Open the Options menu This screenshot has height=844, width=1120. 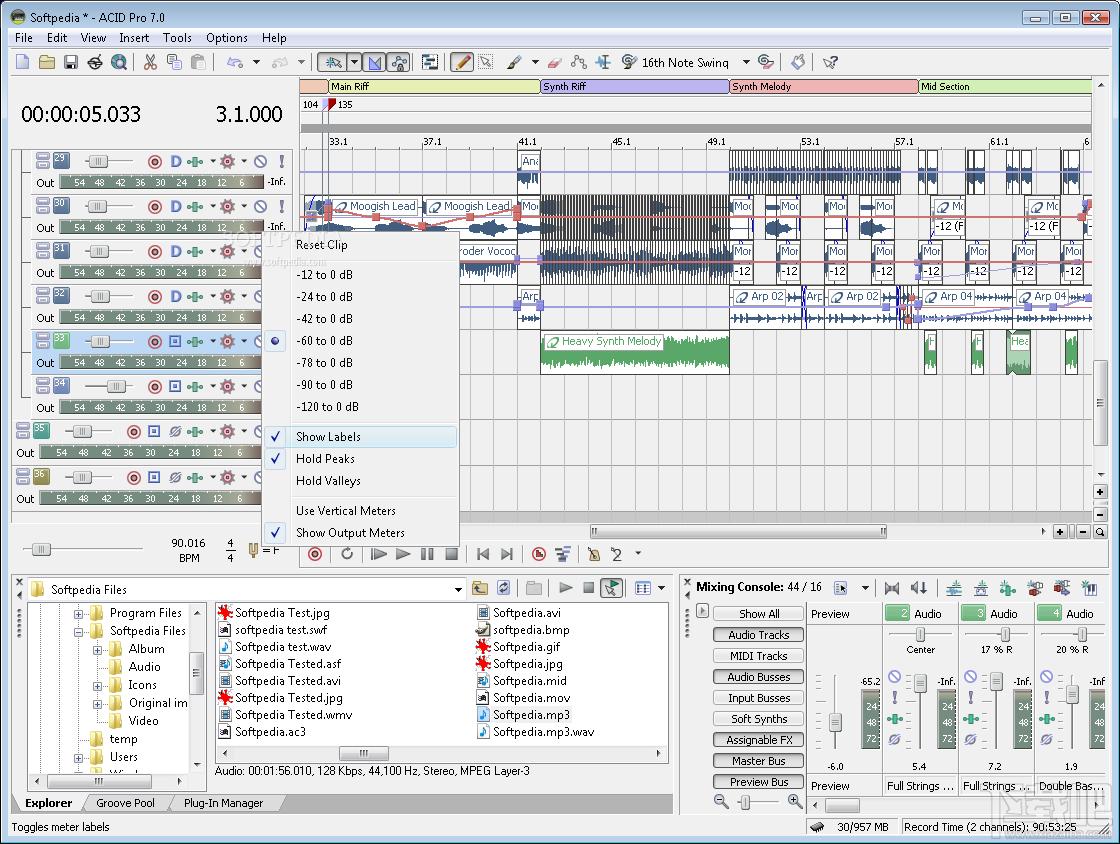226,38
